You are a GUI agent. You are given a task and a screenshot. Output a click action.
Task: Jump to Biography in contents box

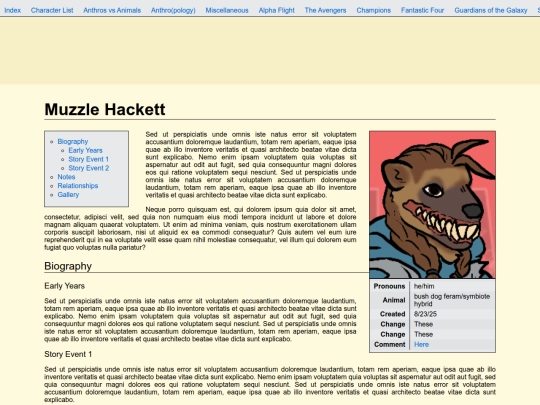tap(73, 142)
